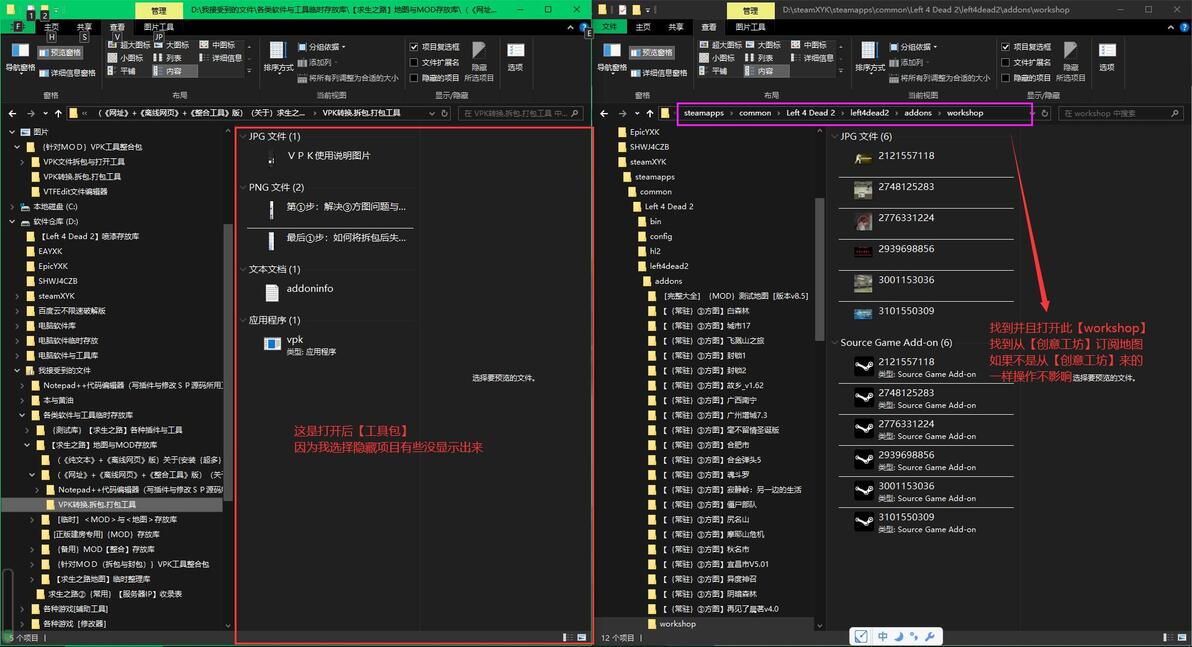Open help button in workshop window
Screen dimensions: 1192x647
(1184, 27)
